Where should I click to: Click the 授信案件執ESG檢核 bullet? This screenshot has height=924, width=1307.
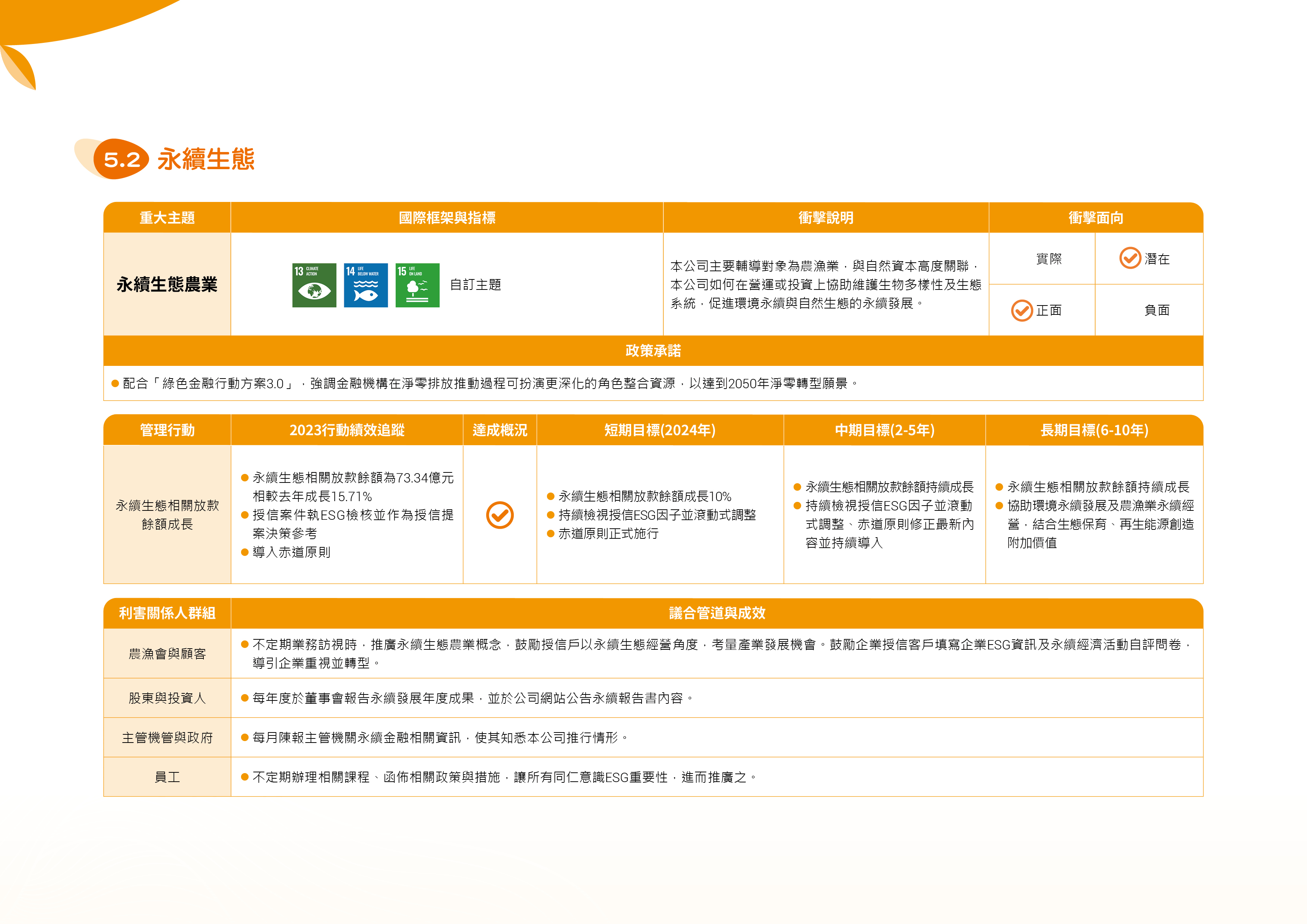click(347, 524)
